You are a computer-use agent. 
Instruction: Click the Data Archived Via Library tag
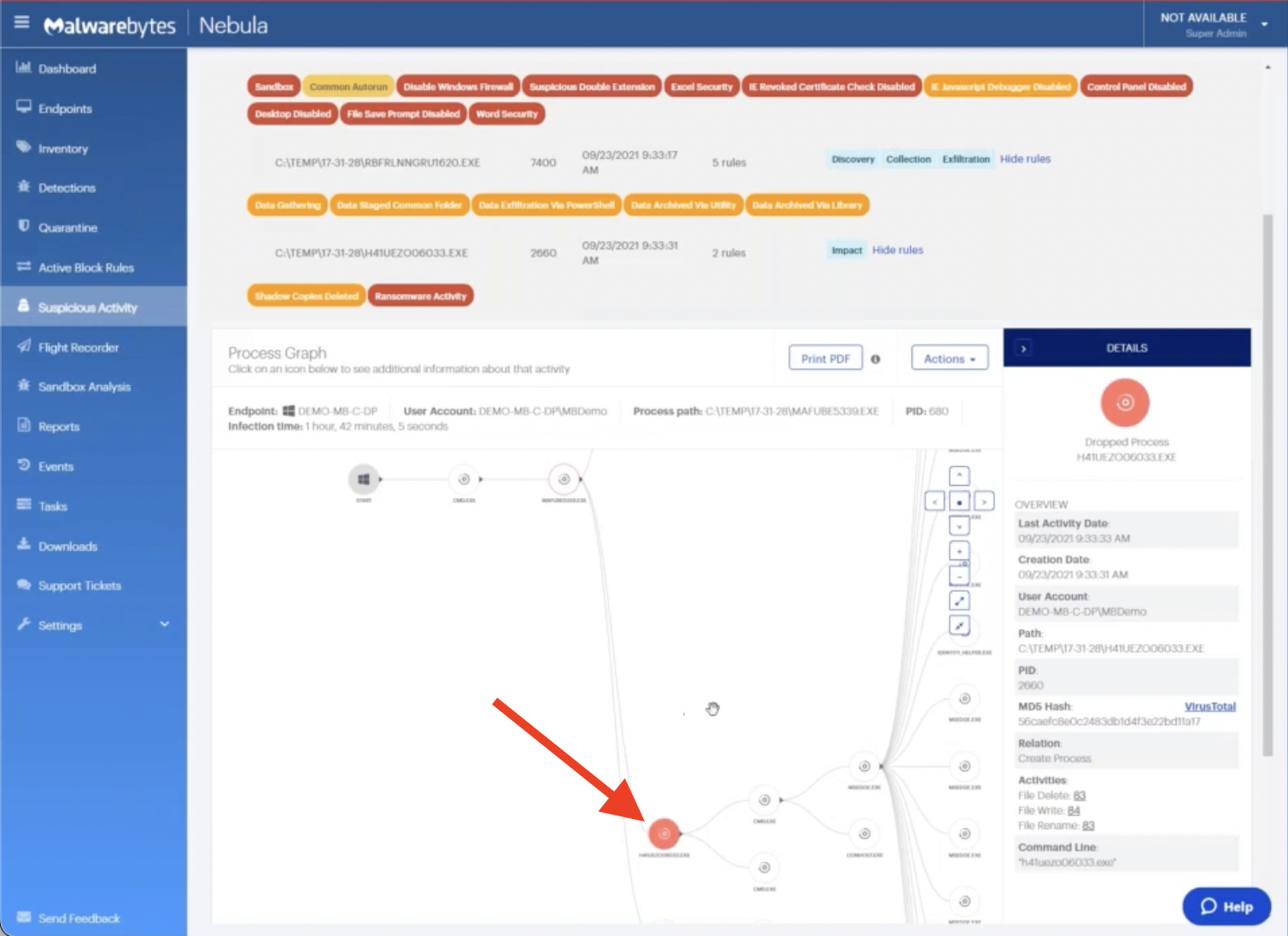pyautogui.click(x=807, y=205)
